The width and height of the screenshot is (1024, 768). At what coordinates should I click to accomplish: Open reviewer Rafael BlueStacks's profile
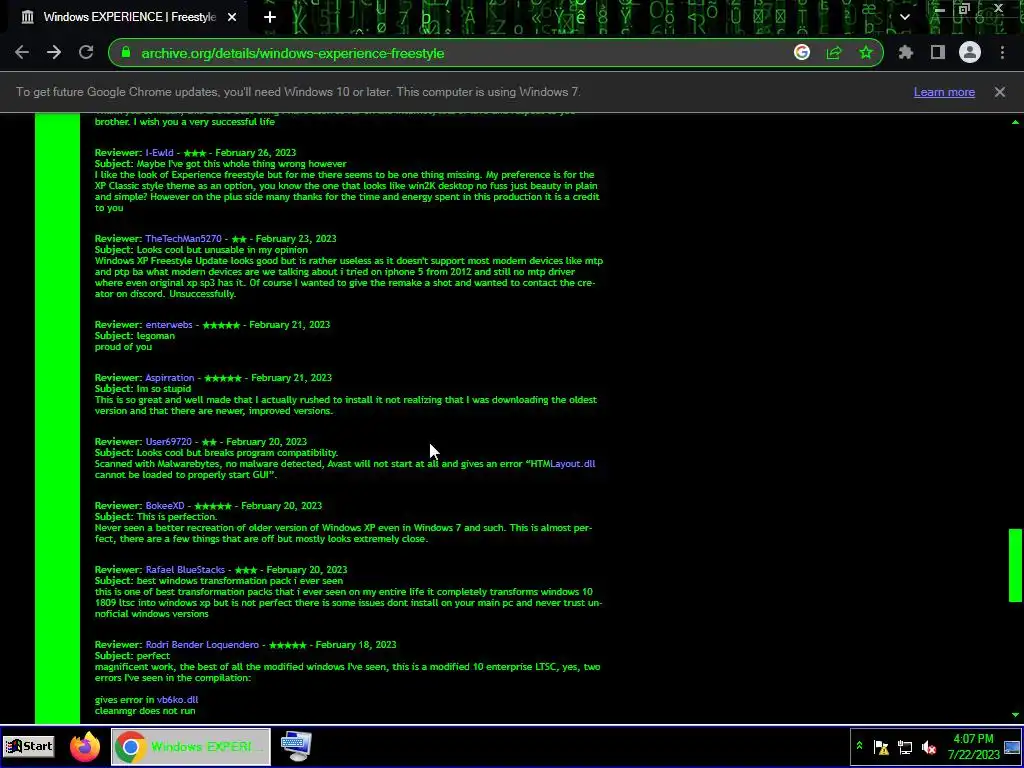coord(185,570)
